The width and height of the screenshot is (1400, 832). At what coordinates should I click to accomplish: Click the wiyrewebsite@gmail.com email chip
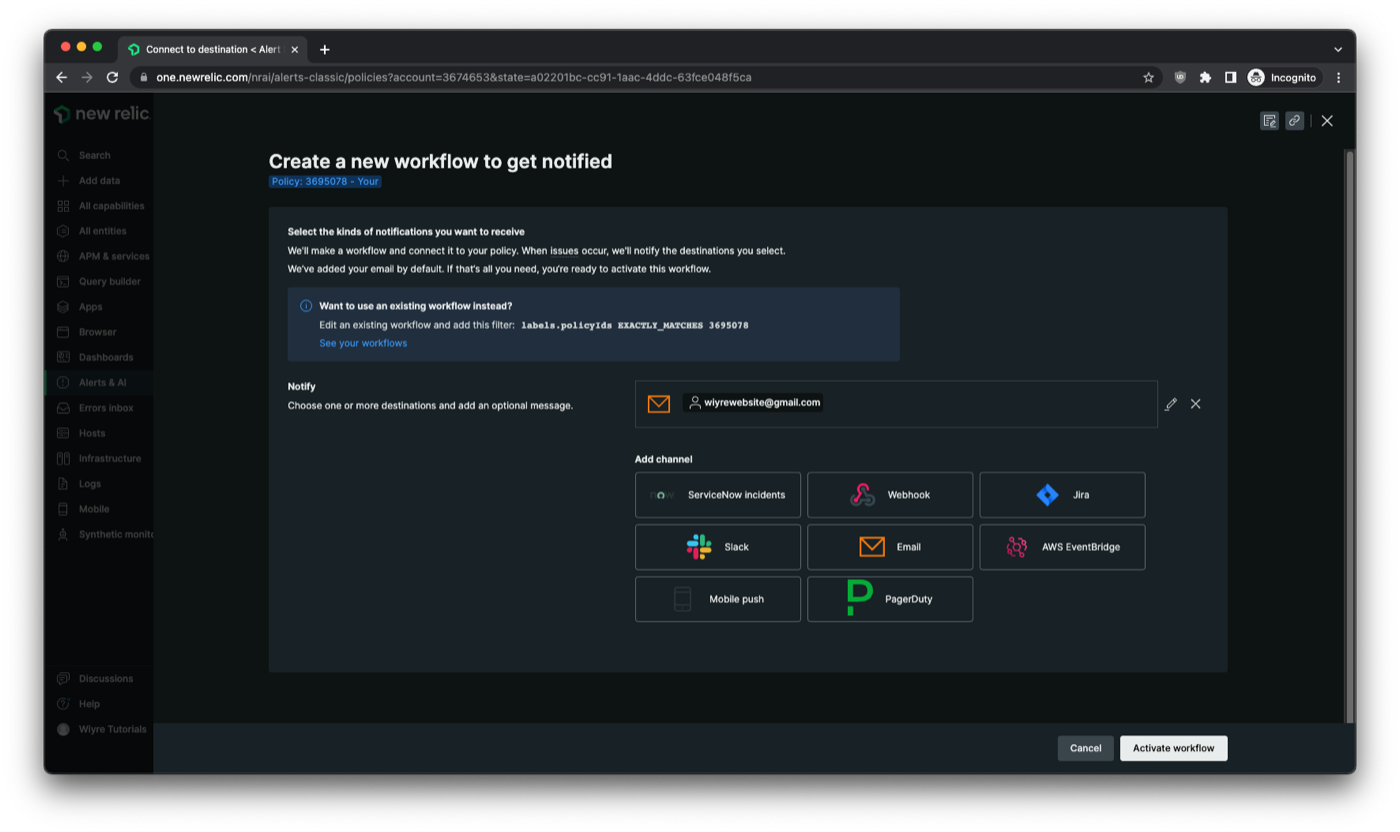click(x=753, y=403)
